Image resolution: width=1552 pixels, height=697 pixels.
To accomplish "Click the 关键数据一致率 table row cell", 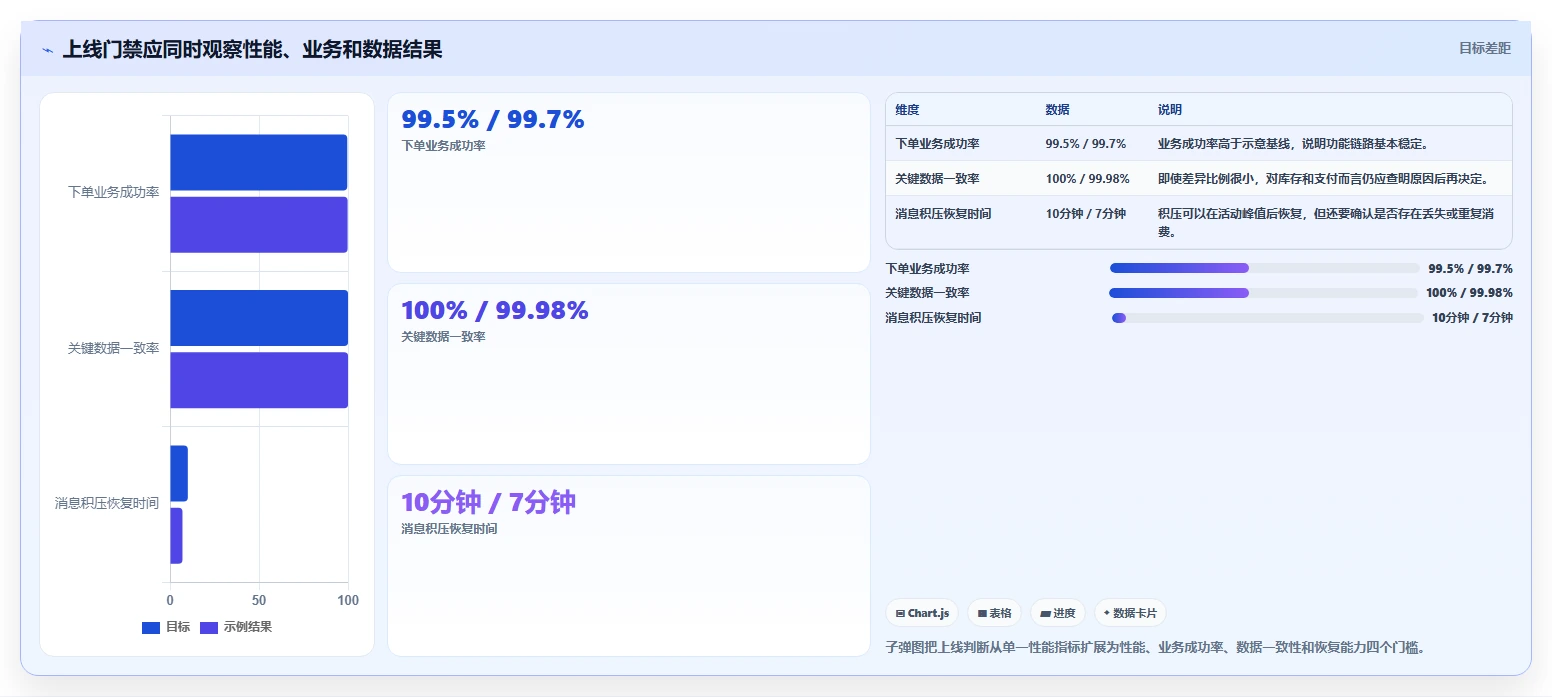I will [938, 179].
